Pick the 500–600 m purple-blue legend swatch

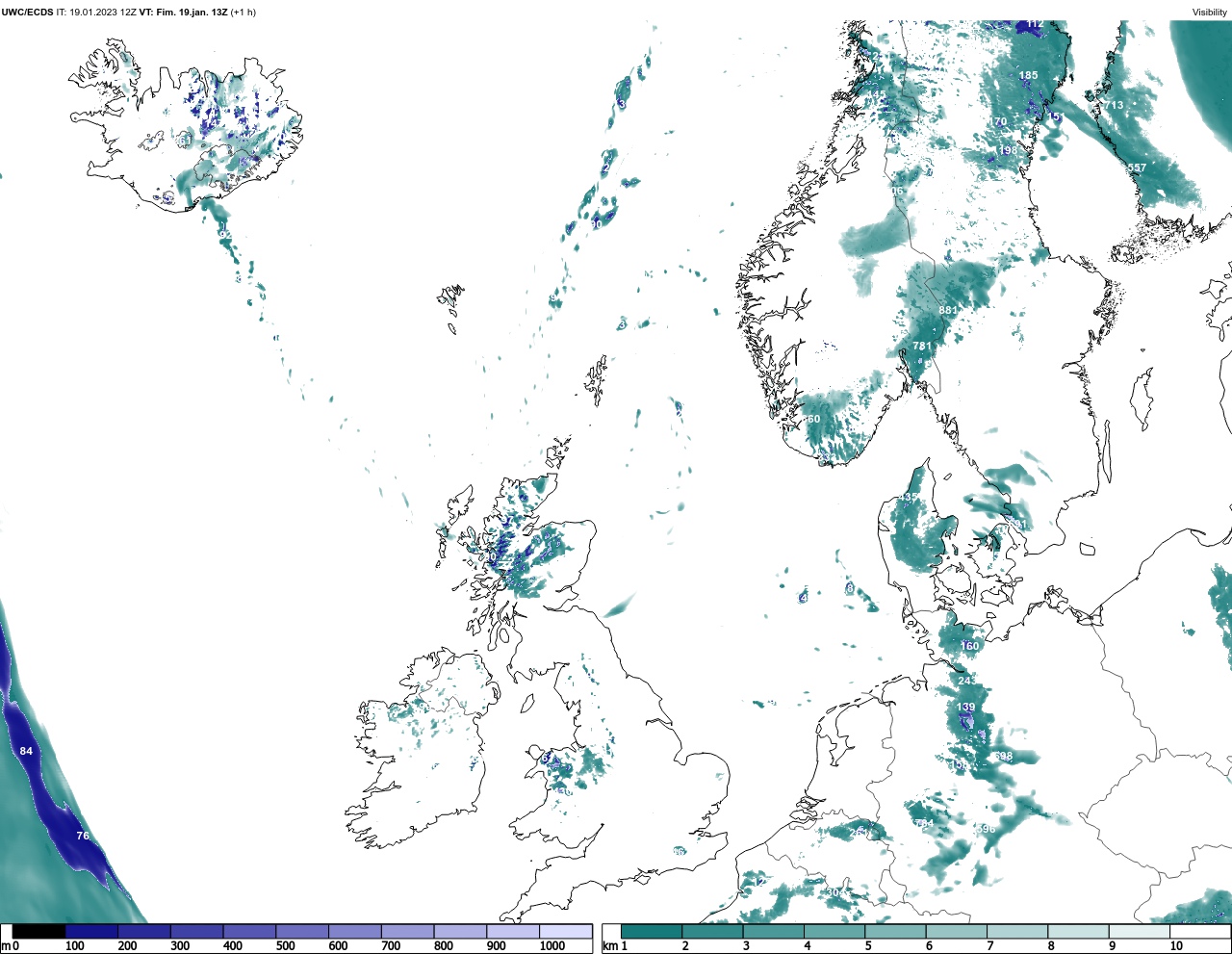302,932
